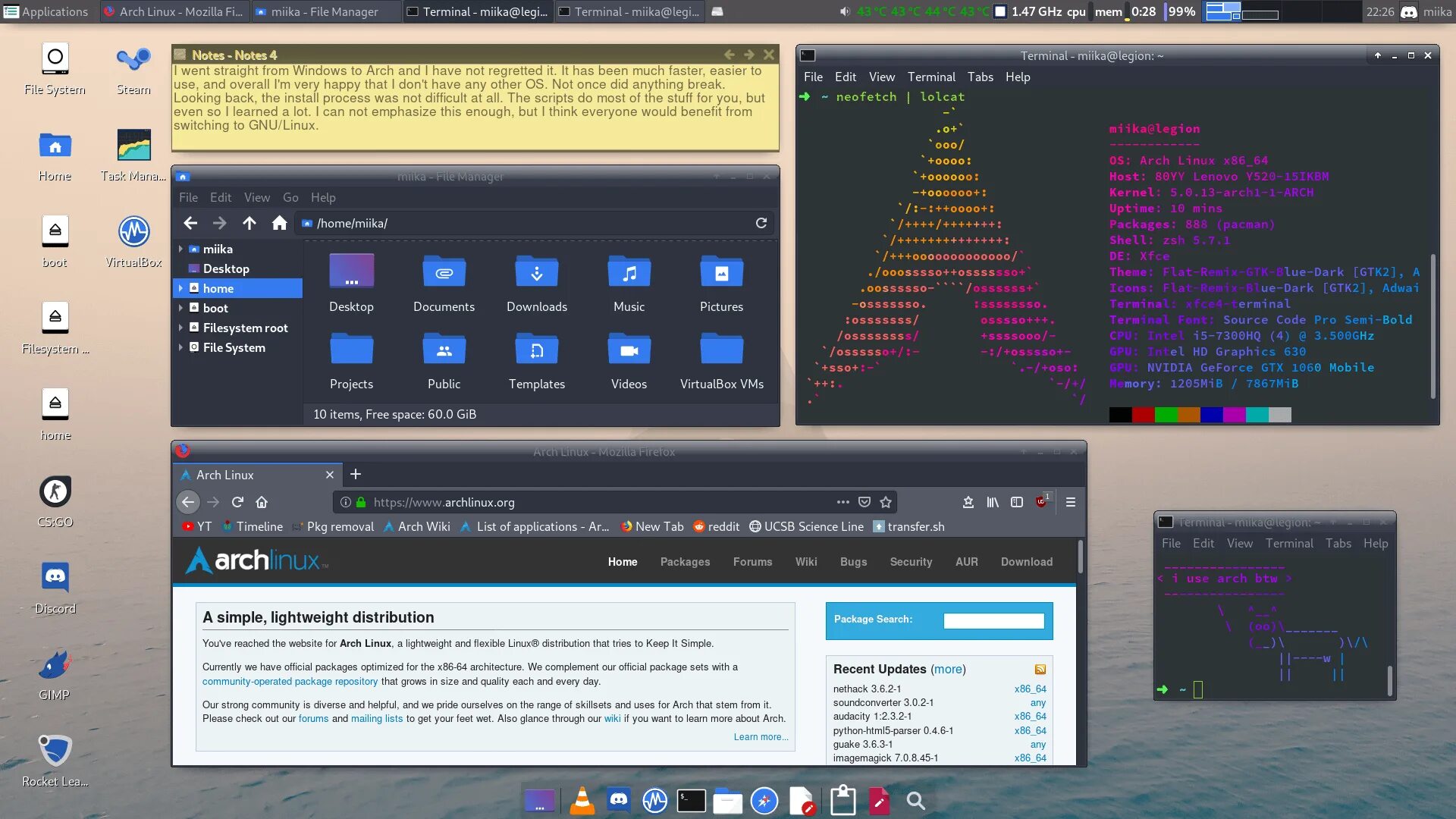The width and height of the screenshot is (1456, 819).
Task: Go back in the File Manager
Action: click(x=190, y=223)
